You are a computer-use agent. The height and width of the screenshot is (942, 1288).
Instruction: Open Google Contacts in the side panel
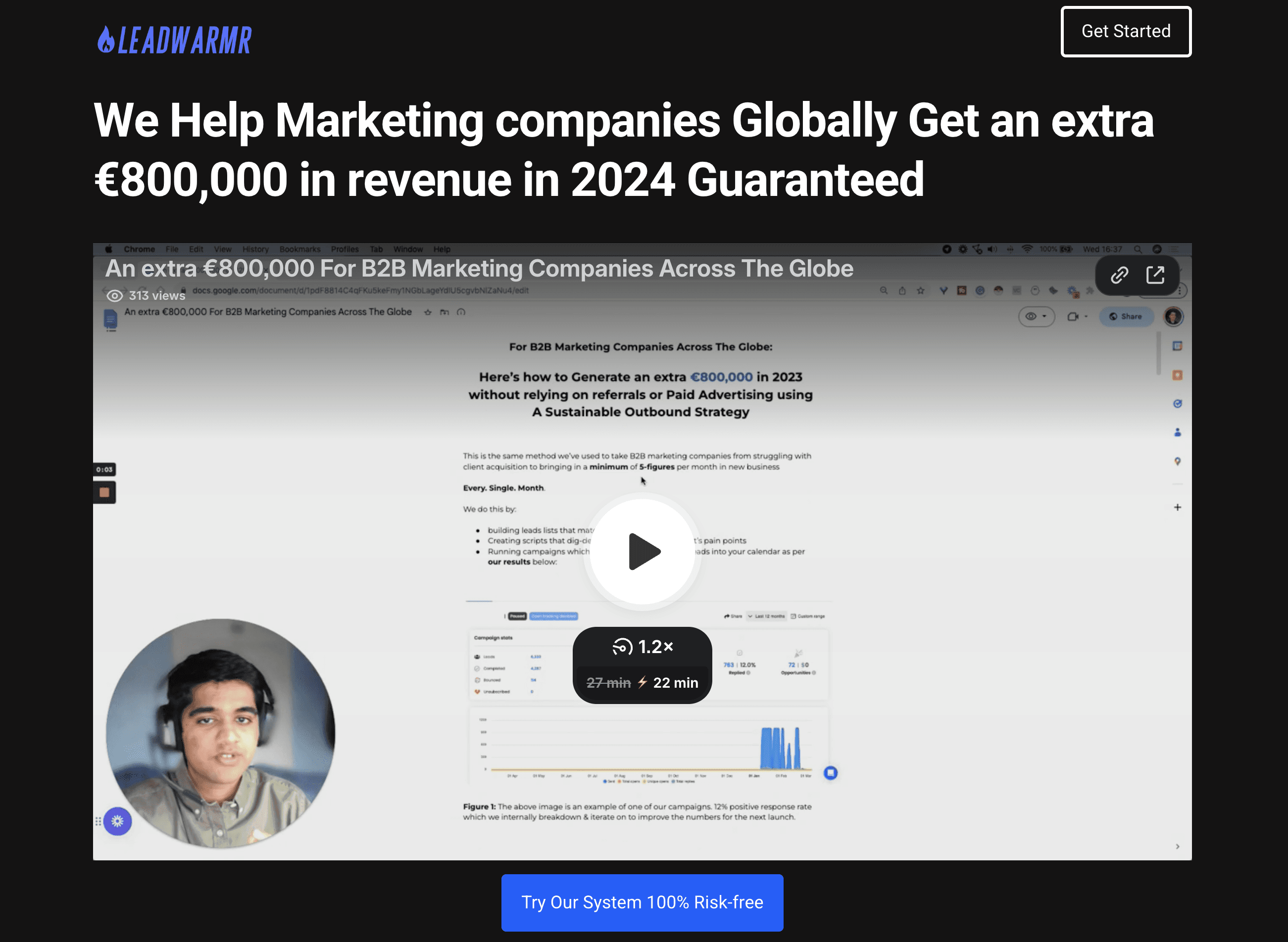click(x=1178, y=432)
